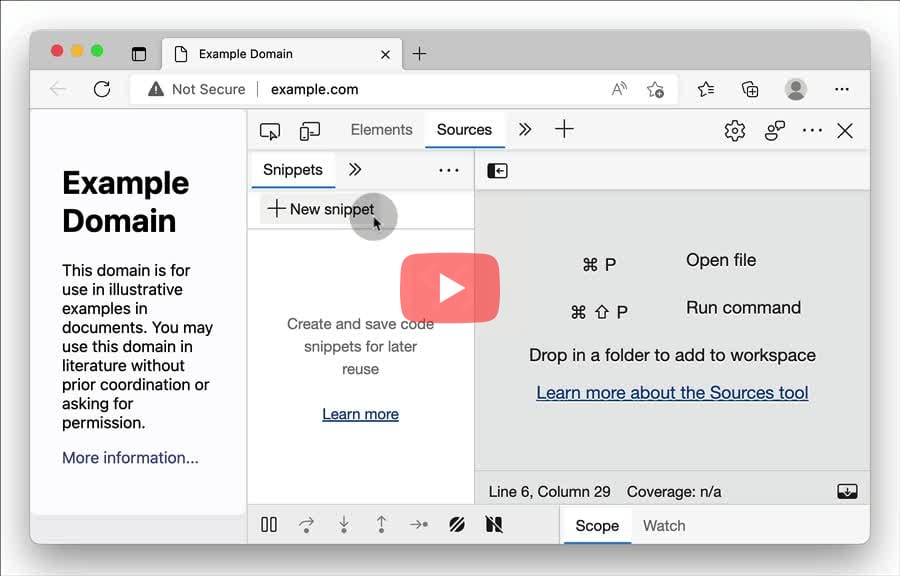Click the step over icon

point(307,524)
